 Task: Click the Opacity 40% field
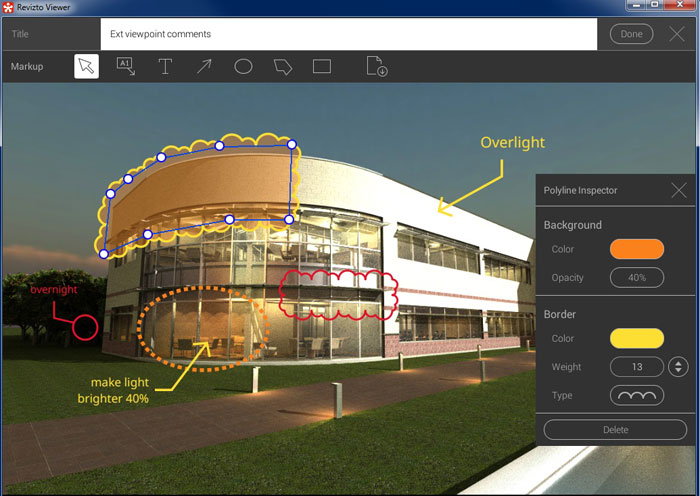pos(637,278)
